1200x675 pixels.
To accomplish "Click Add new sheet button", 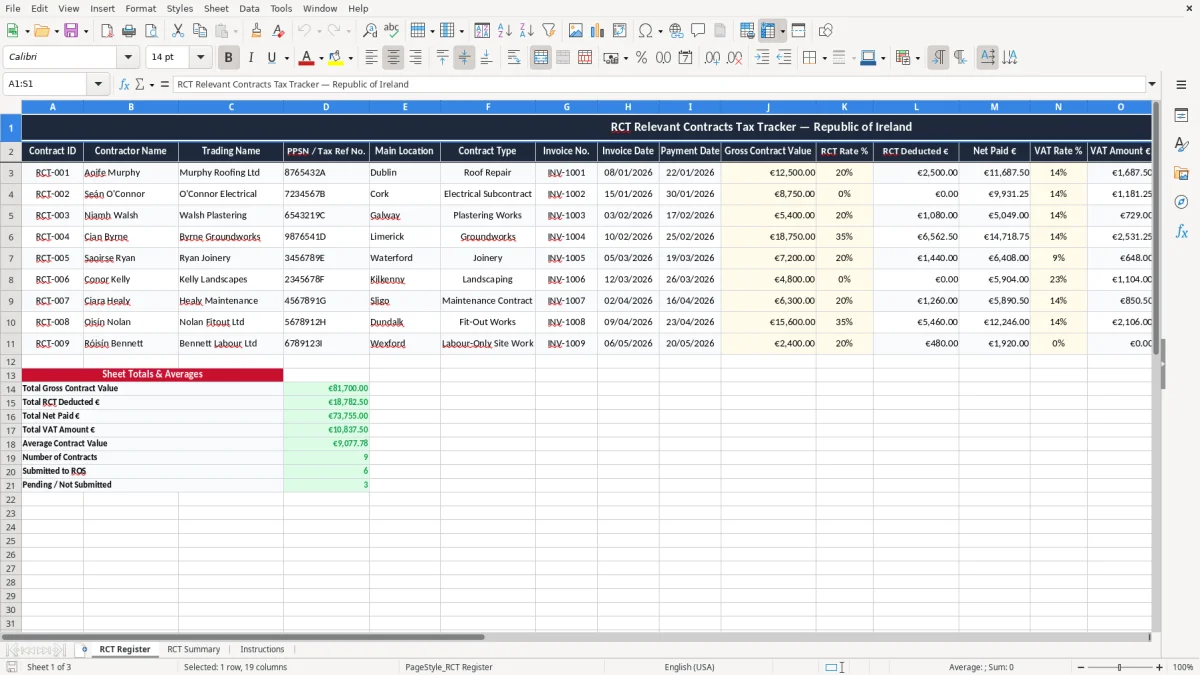I will 84,649.
